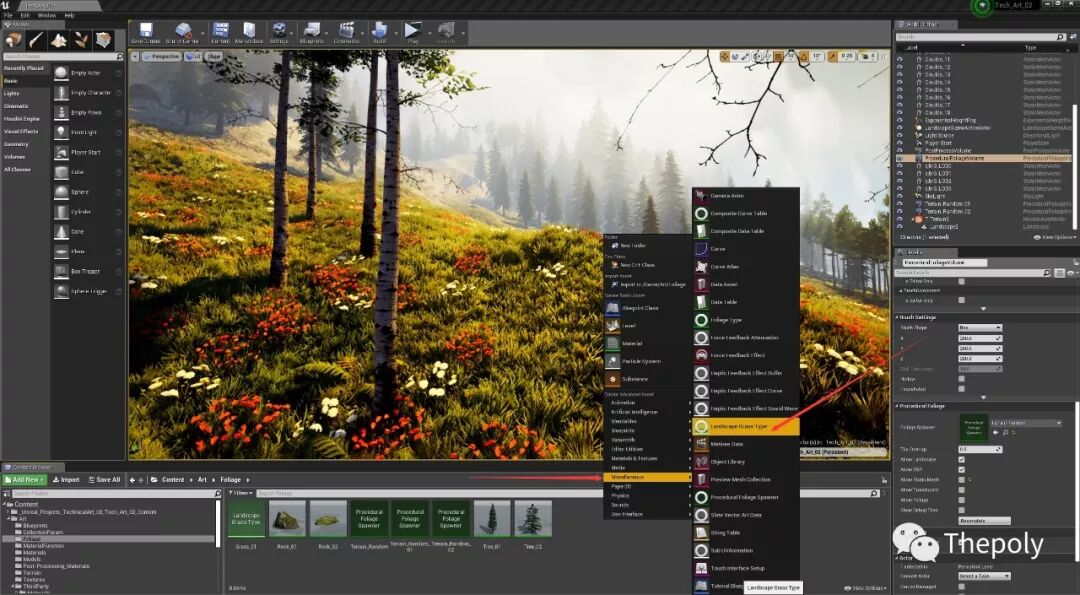Screen dimensions: 1080x595
Task: Toggle the Show Debug Tiles checkbox
Action: point(962,510)
